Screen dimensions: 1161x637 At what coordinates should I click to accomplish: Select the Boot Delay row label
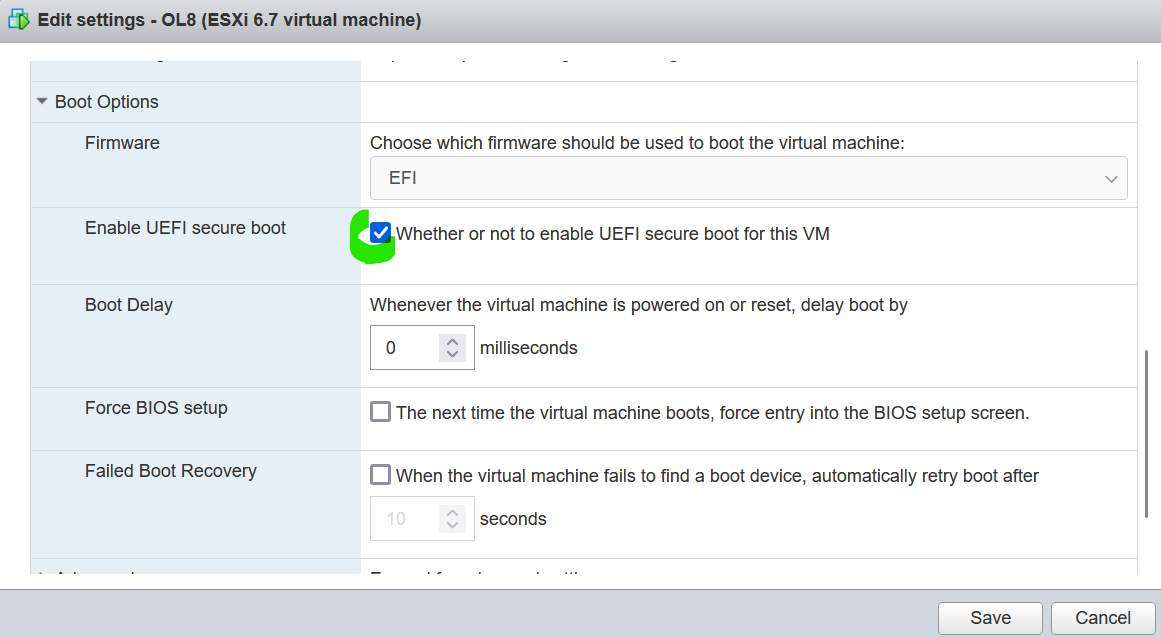pyautogui.click(x=129, y=305)
